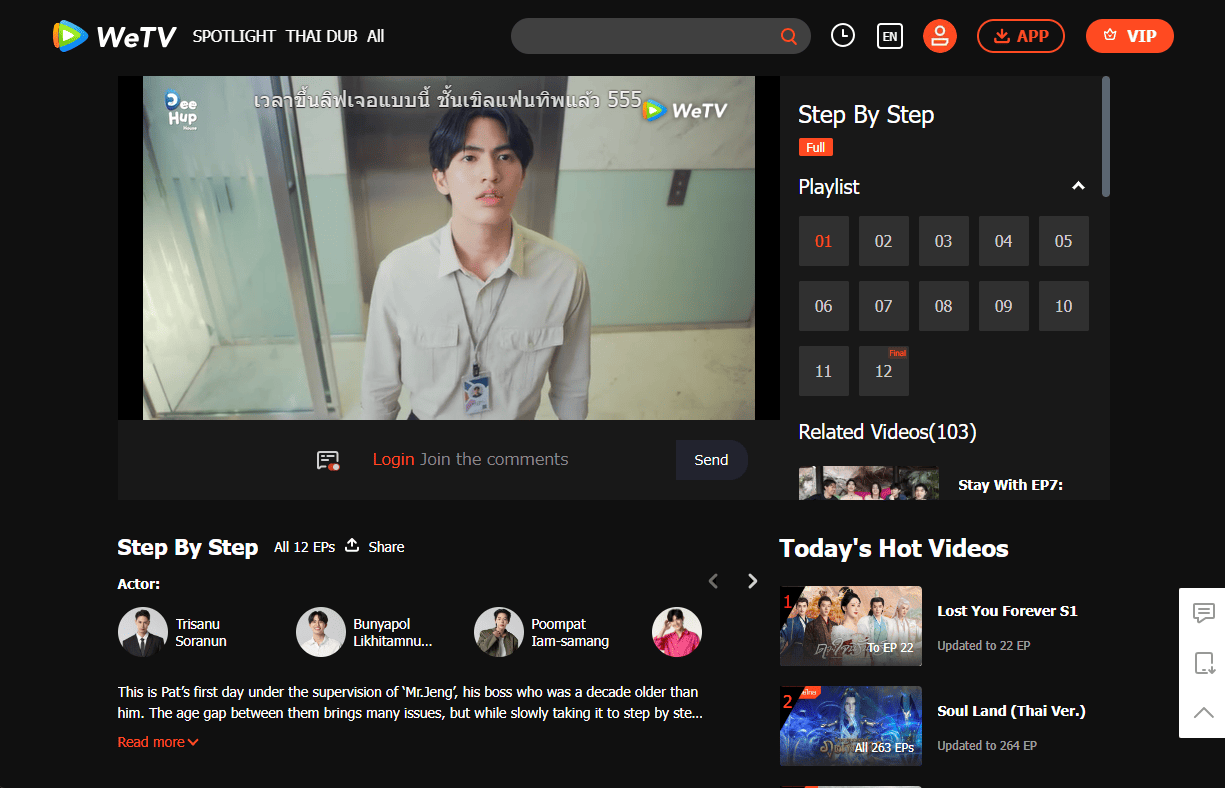Select final episode 12
This screenshot has height=788, width=1225.
[x=884, y=371]
